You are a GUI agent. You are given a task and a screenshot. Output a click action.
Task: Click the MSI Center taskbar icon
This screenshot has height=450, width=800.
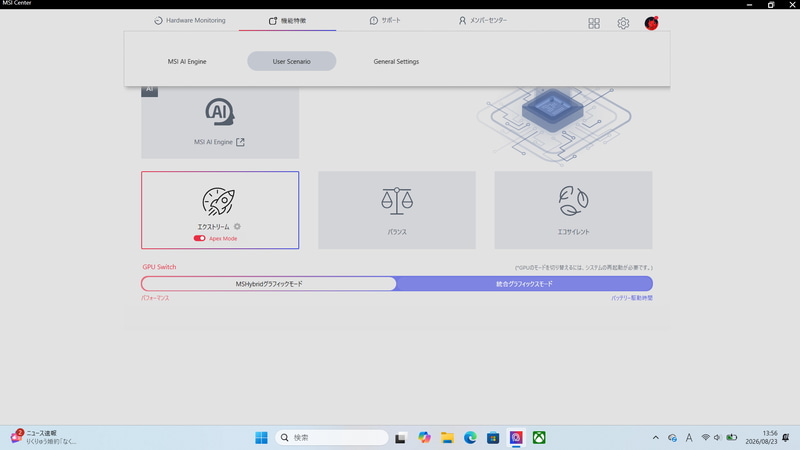(x=516, y=438)
